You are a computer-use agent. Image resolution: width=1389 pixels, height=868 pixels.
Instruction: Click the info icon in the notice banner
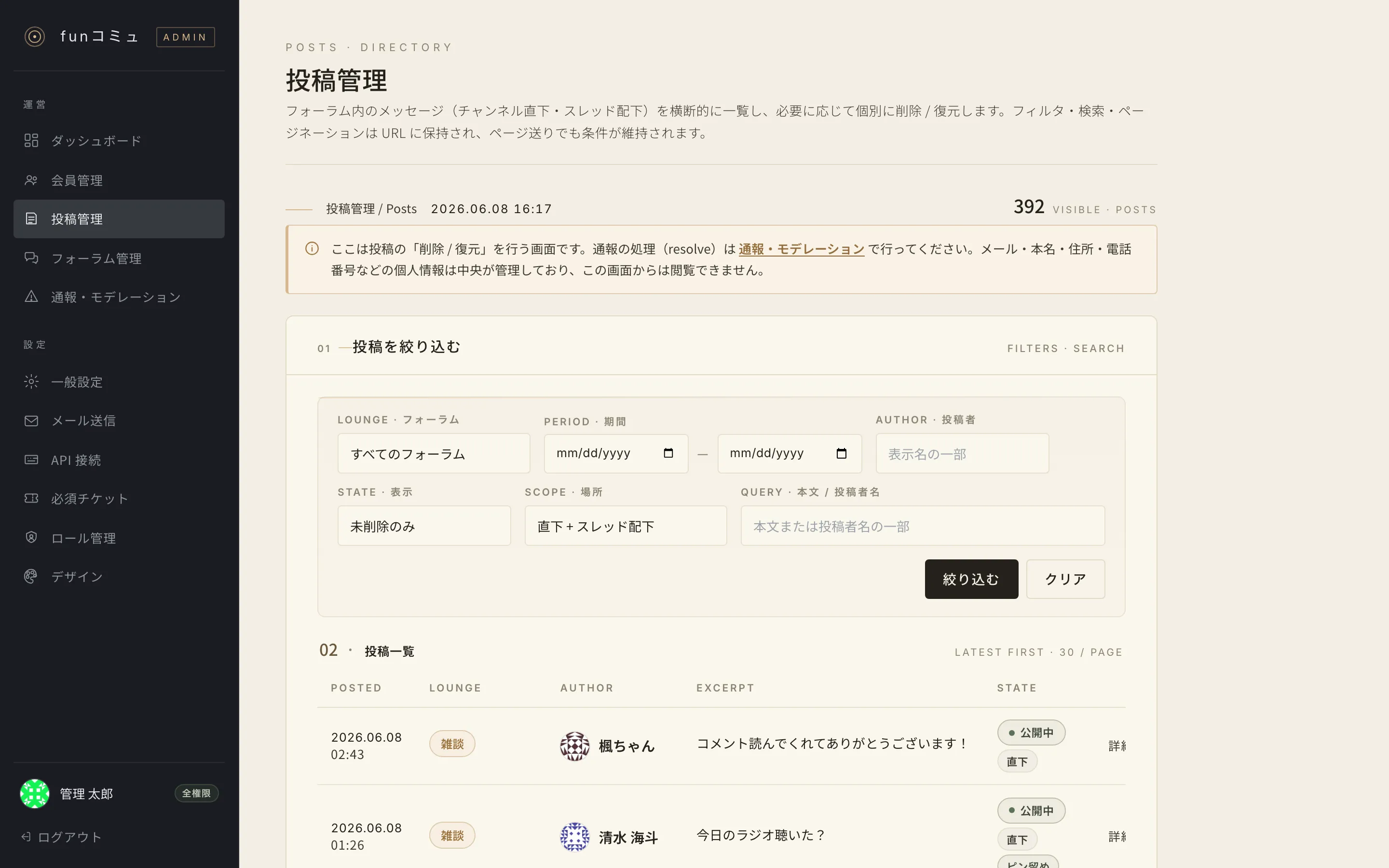[312, 248]
